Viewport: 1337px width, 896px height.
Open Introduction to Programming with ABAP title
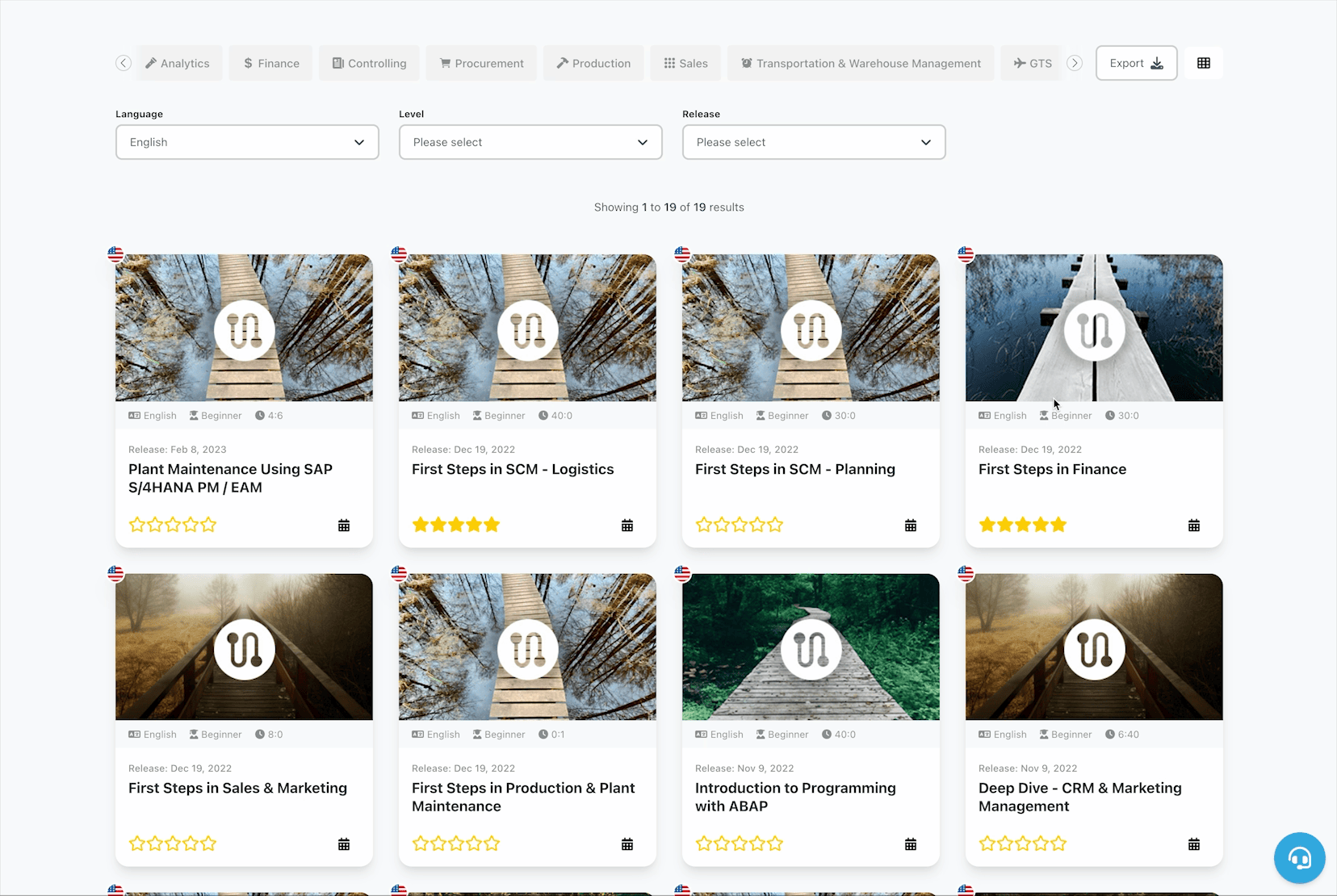(x=795, y=798)
